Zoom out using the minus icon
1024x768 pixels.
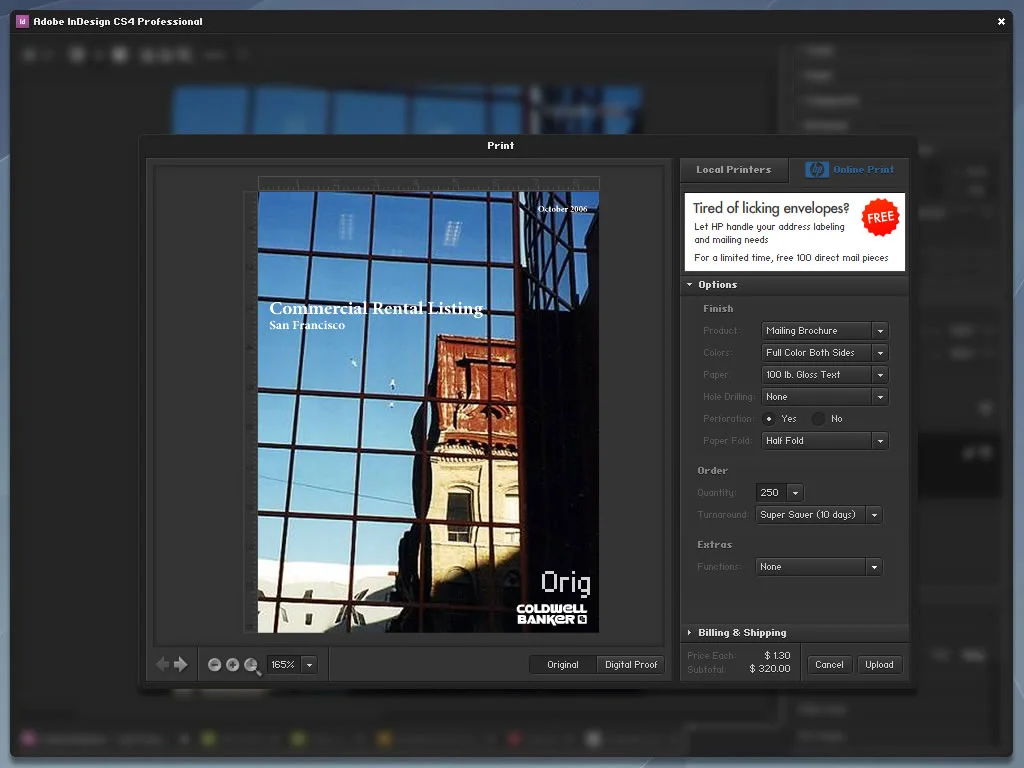(214, 665)
